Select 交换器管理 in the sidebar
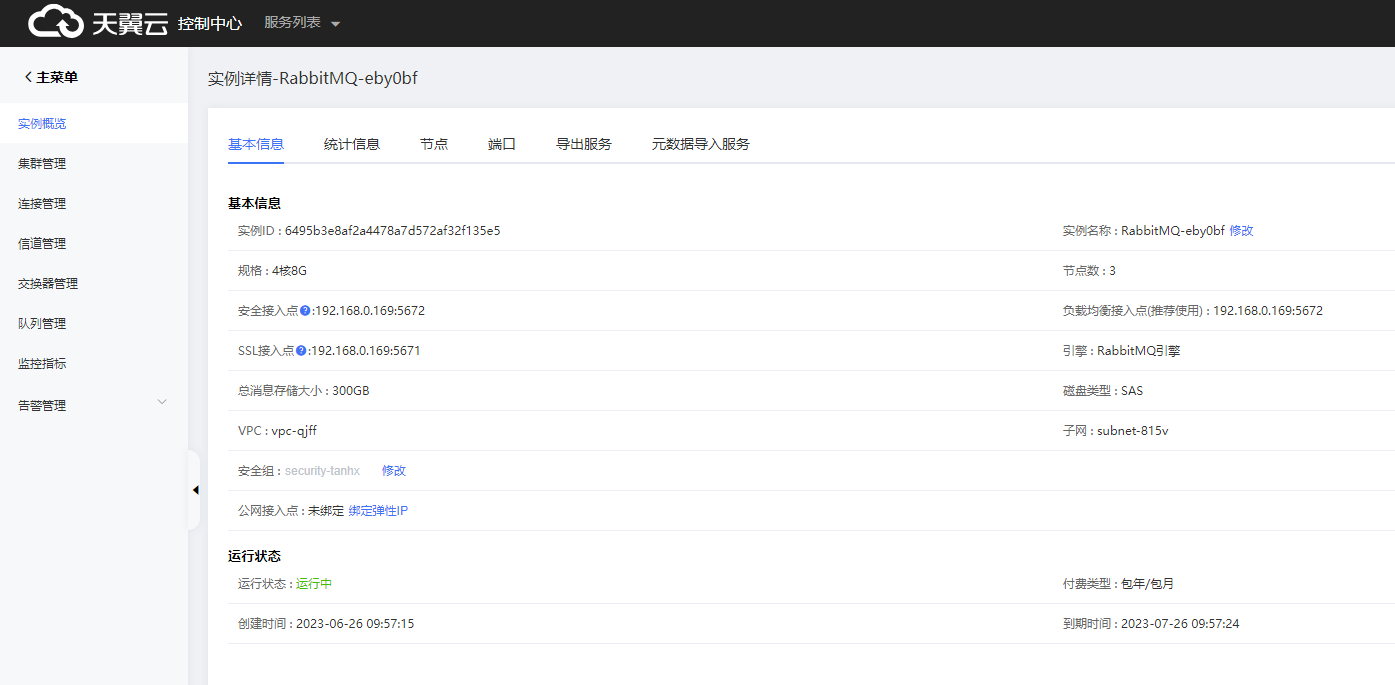 click(x=48, y=284)
